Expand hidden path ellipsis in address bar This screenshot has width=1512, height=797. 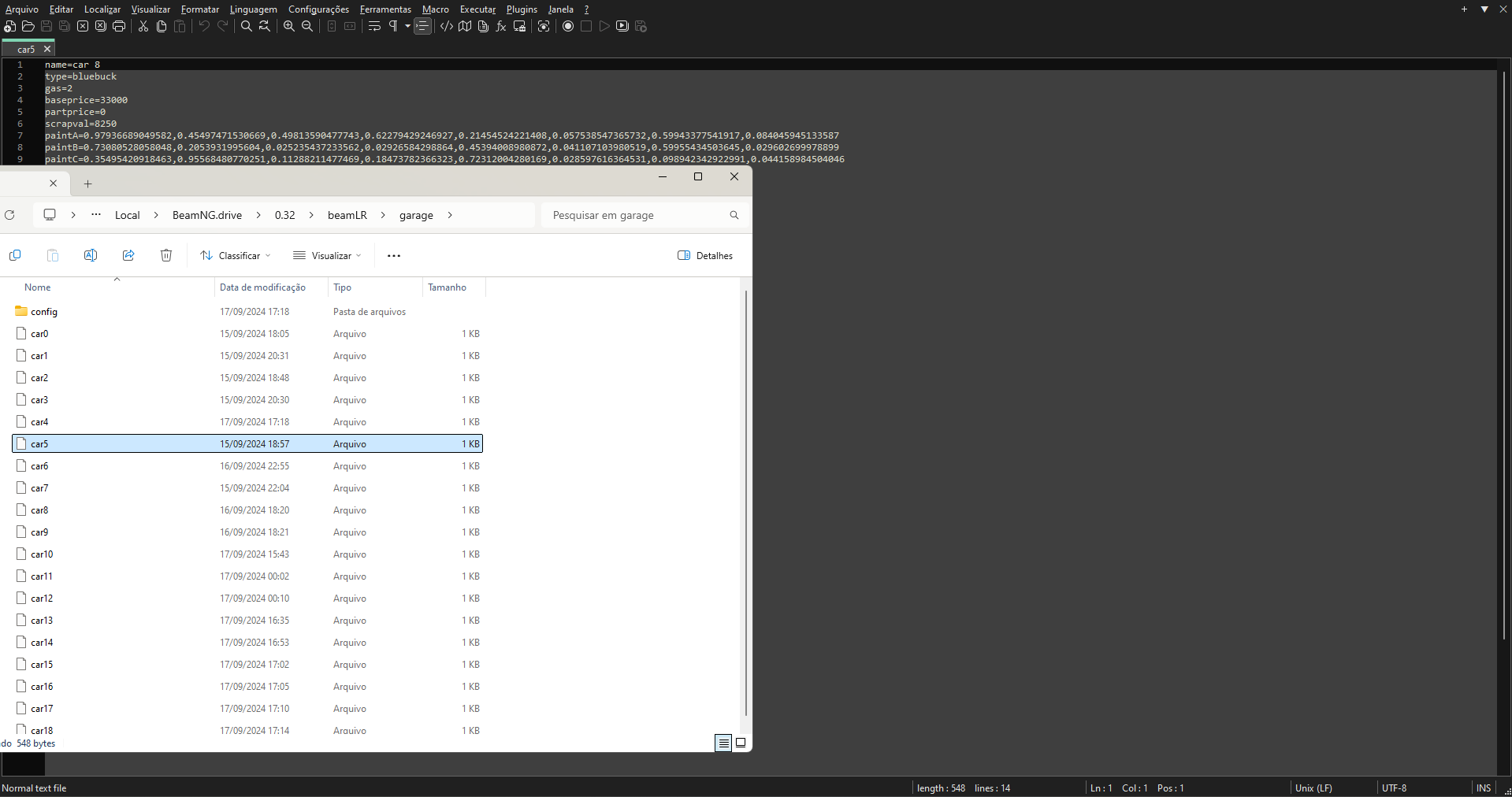click(96, 215)
